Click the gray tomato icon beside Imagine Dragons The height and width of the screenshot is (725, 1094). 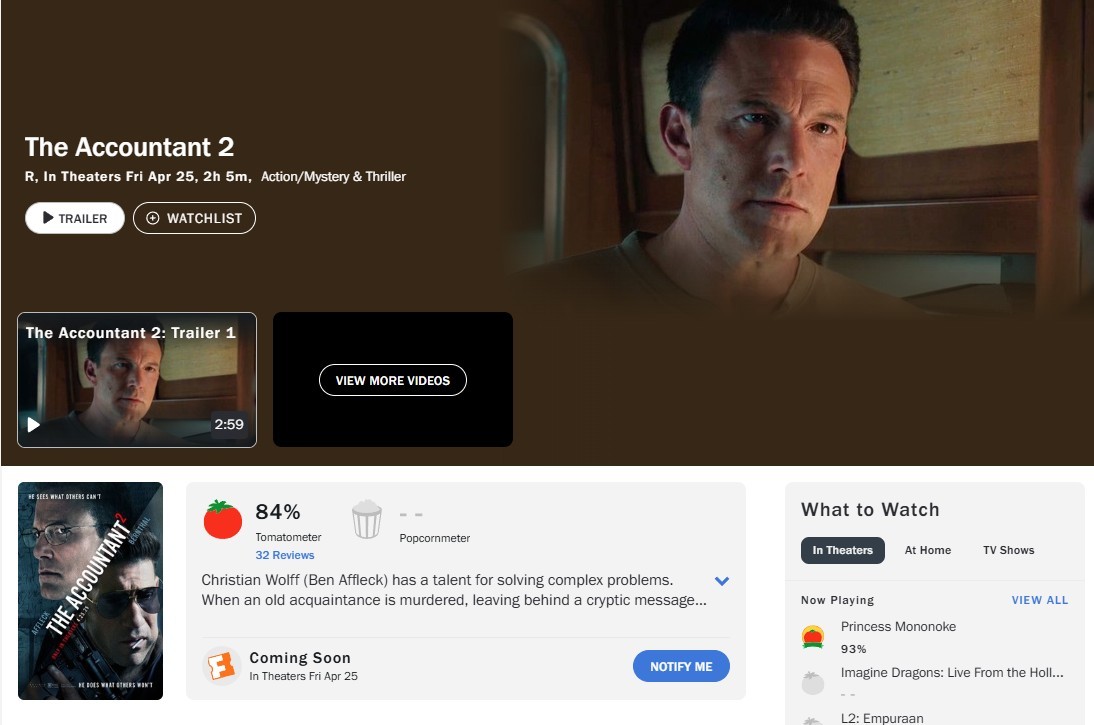[812, 682]
